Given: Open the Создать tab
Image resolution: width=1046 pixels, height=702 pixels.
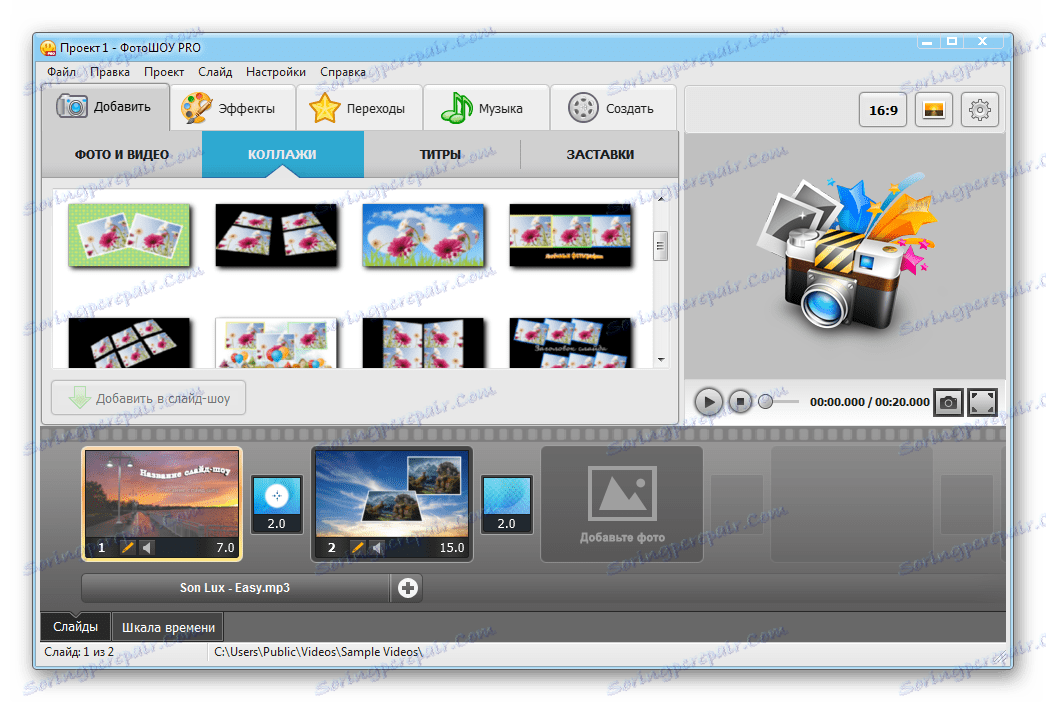Looking at the screenshot, I should pos(612,108).
